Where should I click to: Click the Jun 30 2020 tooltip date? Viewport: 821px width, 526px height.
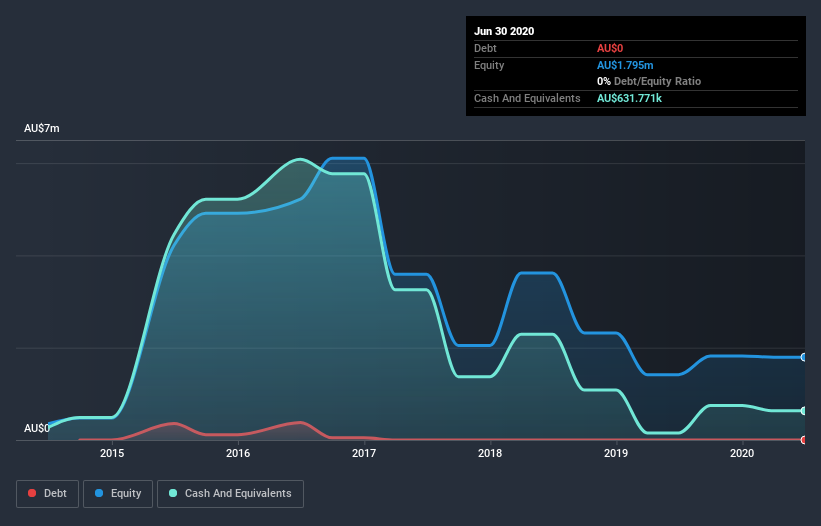click(x=504, y=31)
